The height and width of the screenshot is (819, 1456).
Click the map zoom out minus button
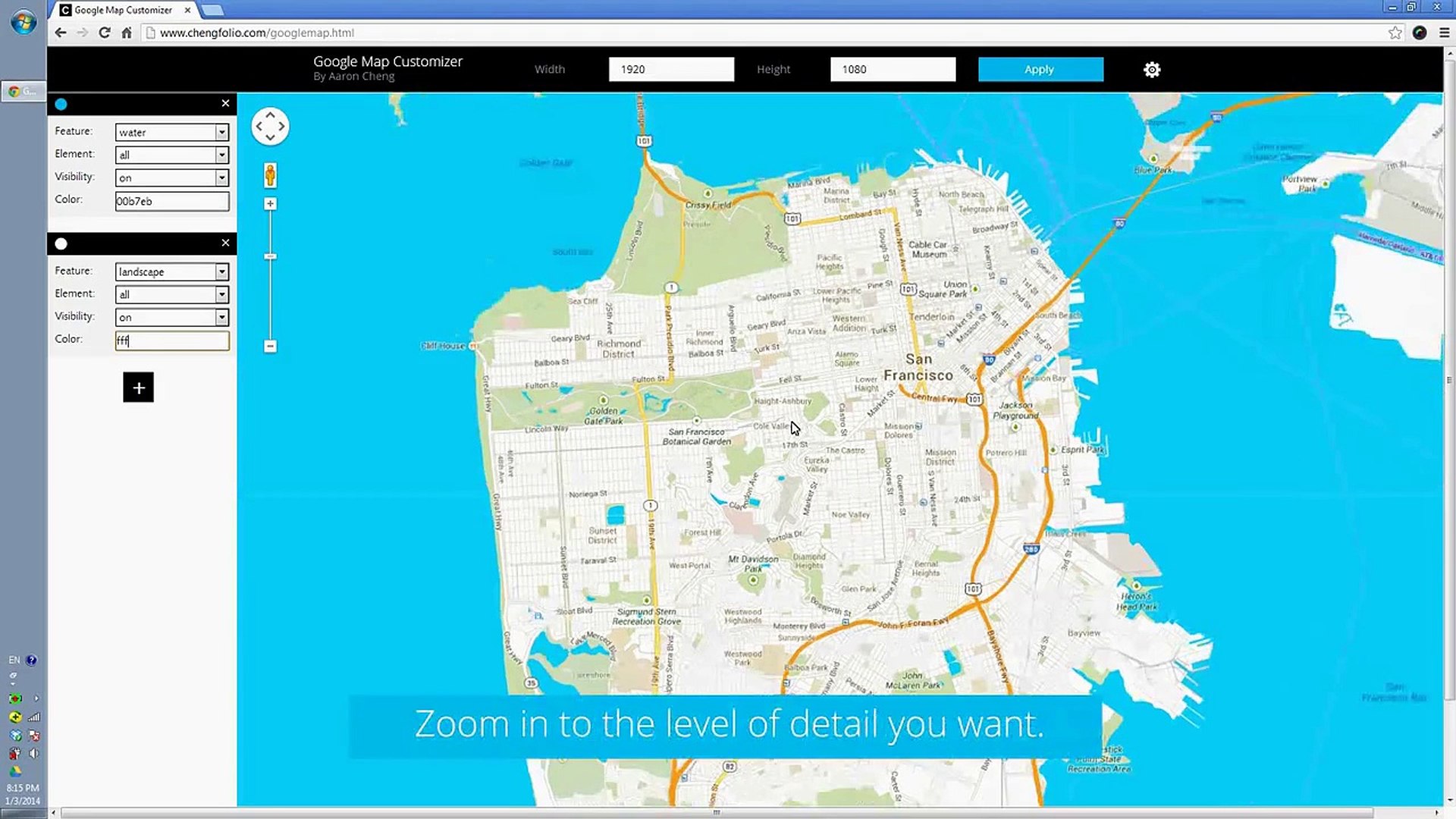tap(270, 347)
